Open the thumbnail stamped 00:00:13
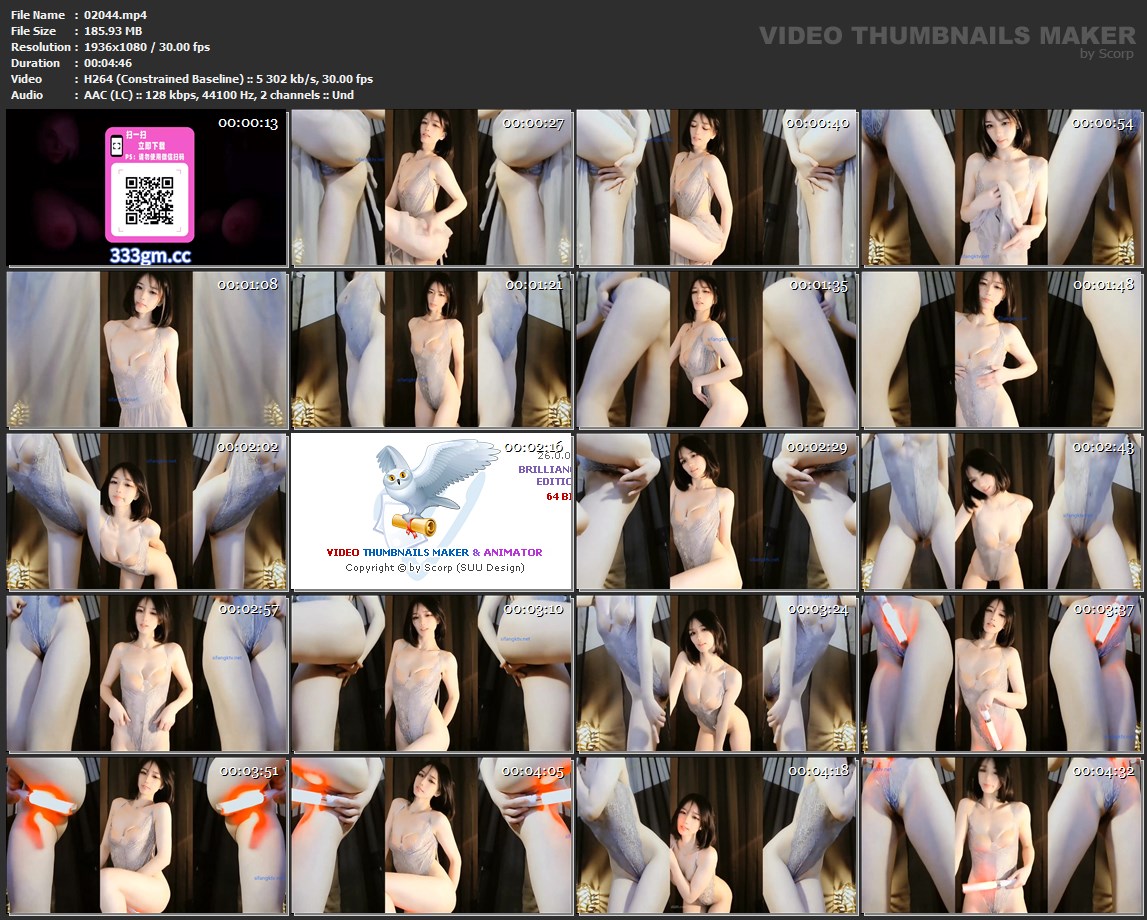Screen dimensions: 1147x920 point(147,188)
